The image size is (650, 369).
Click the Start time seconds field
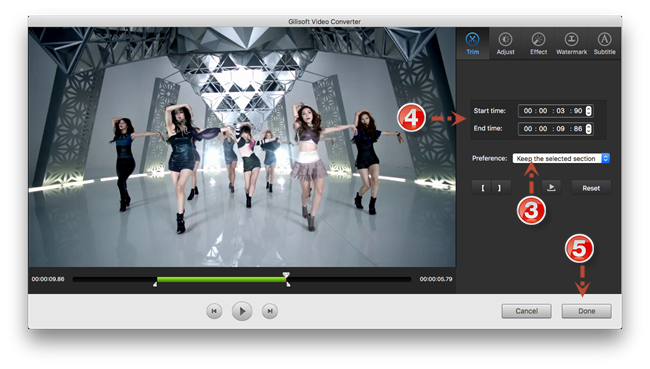point(560,111)
